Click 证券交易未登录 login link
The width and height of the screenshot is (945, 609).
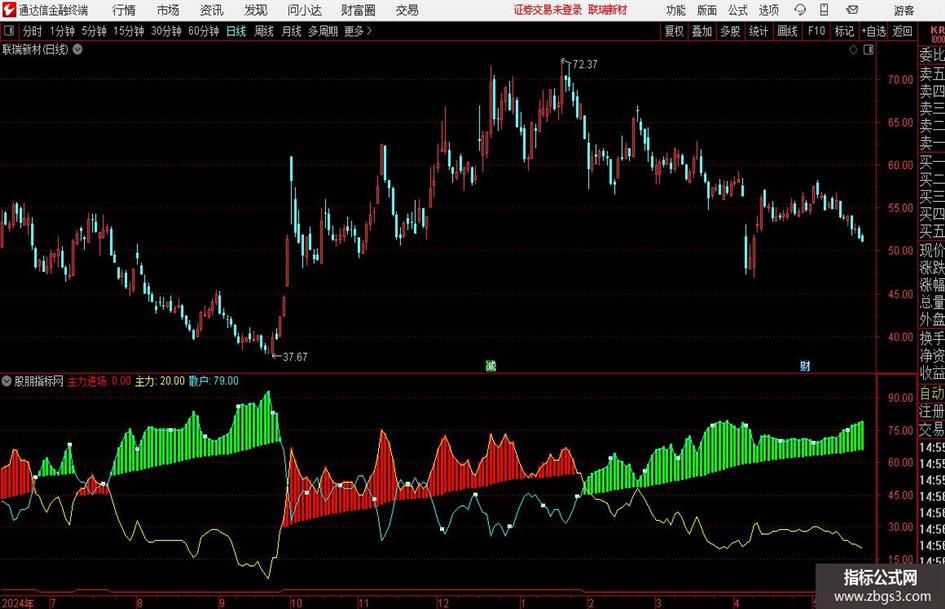tap(548, 10)
